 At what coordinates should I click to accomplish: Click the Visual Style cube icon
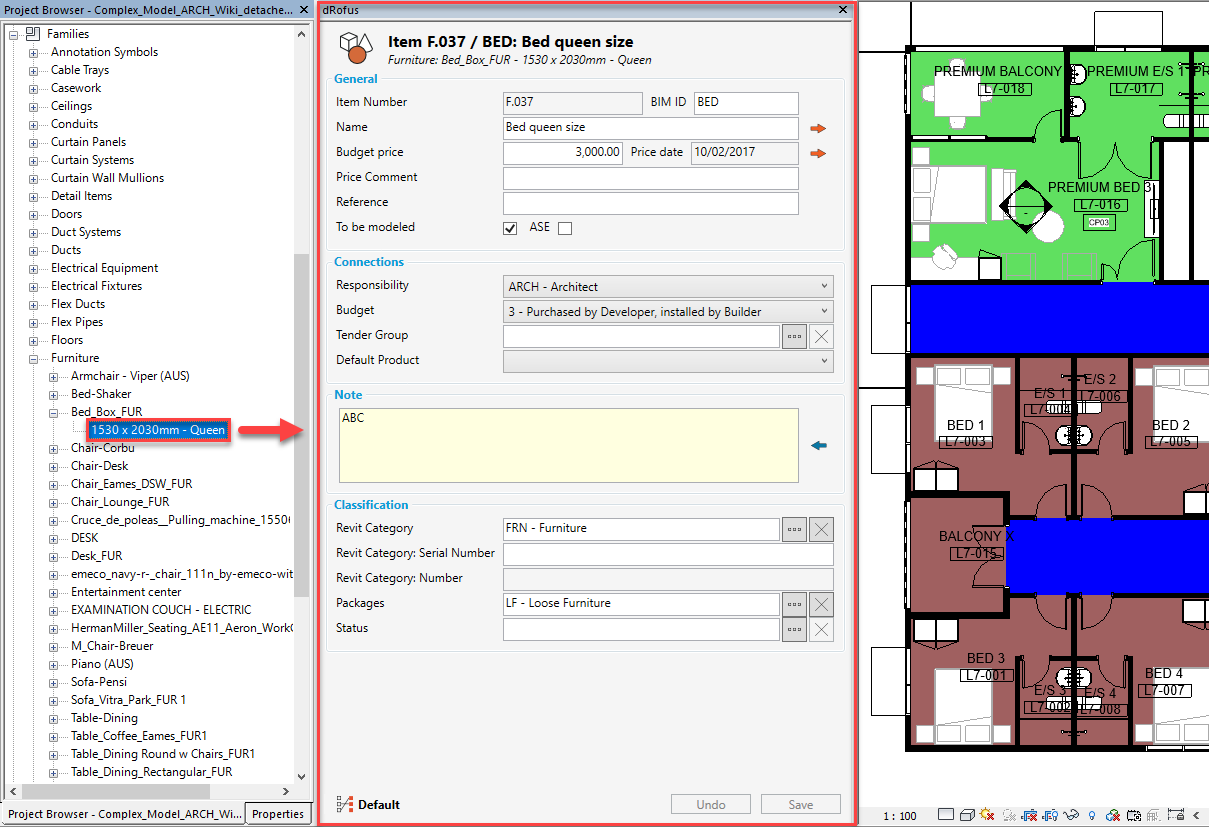tap(966, 815)
